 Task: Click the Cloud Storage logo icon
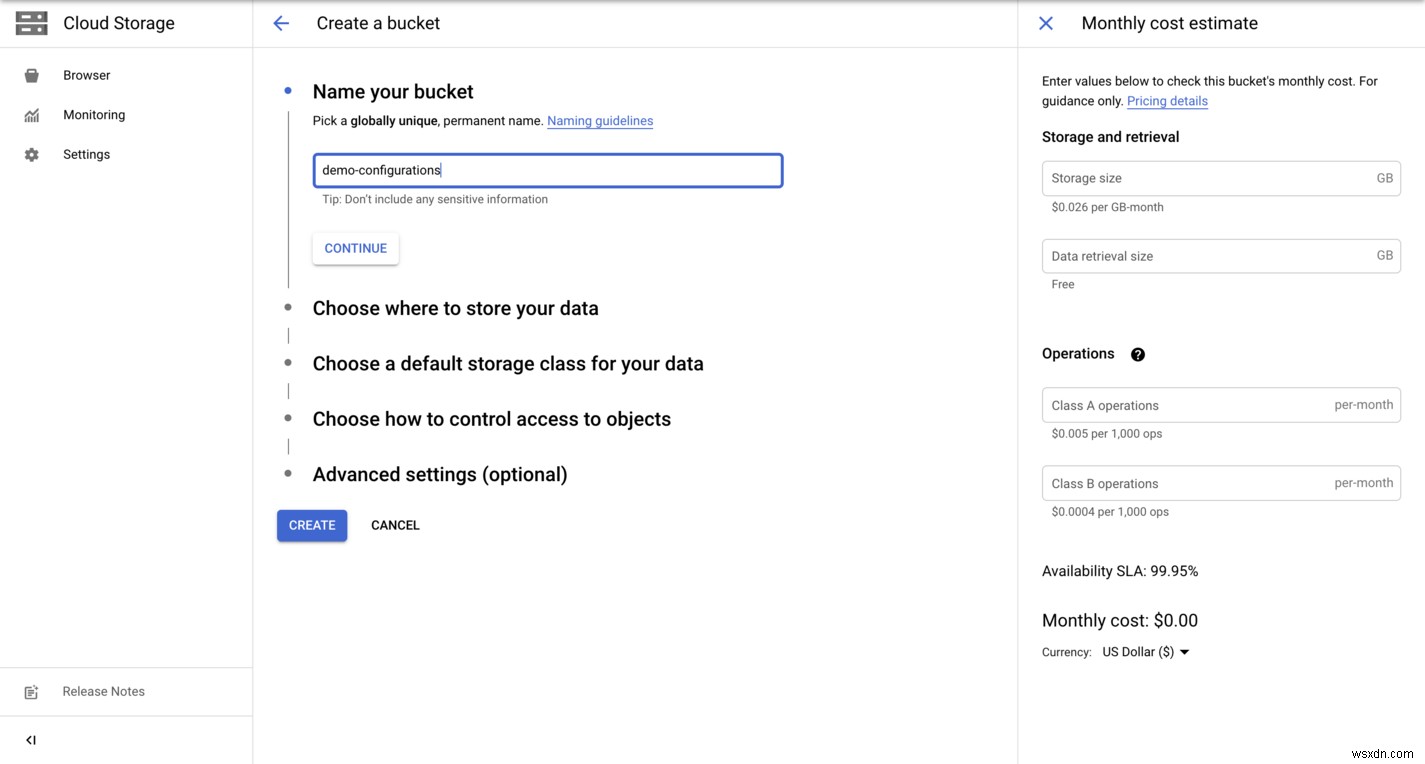coord(30,22)
